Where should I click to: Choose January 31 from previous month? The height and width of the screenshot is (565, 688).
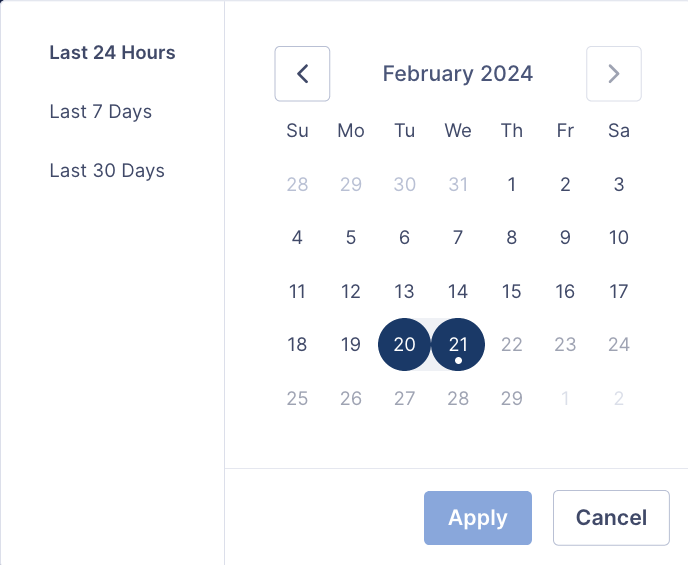click(x=458, y=184)
